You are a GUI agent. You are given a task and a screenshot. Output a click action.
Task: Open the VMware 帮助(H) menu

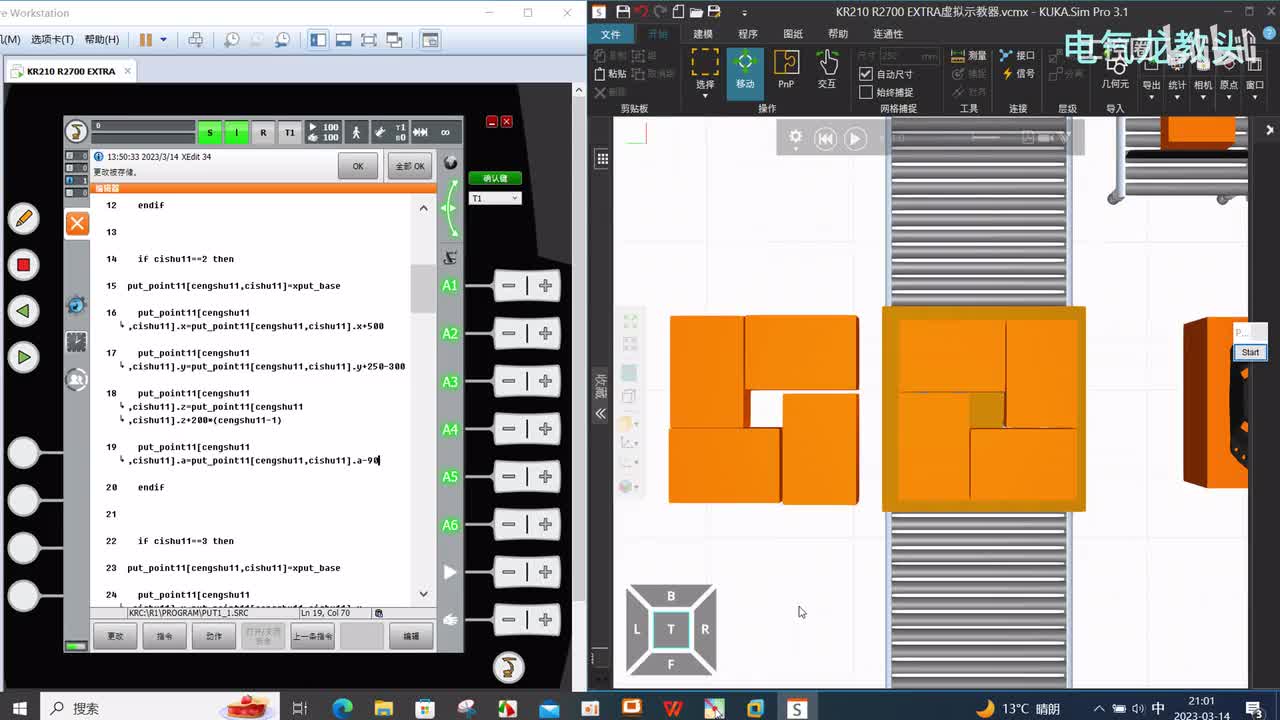pyautogui.click(x=102, y=40)
